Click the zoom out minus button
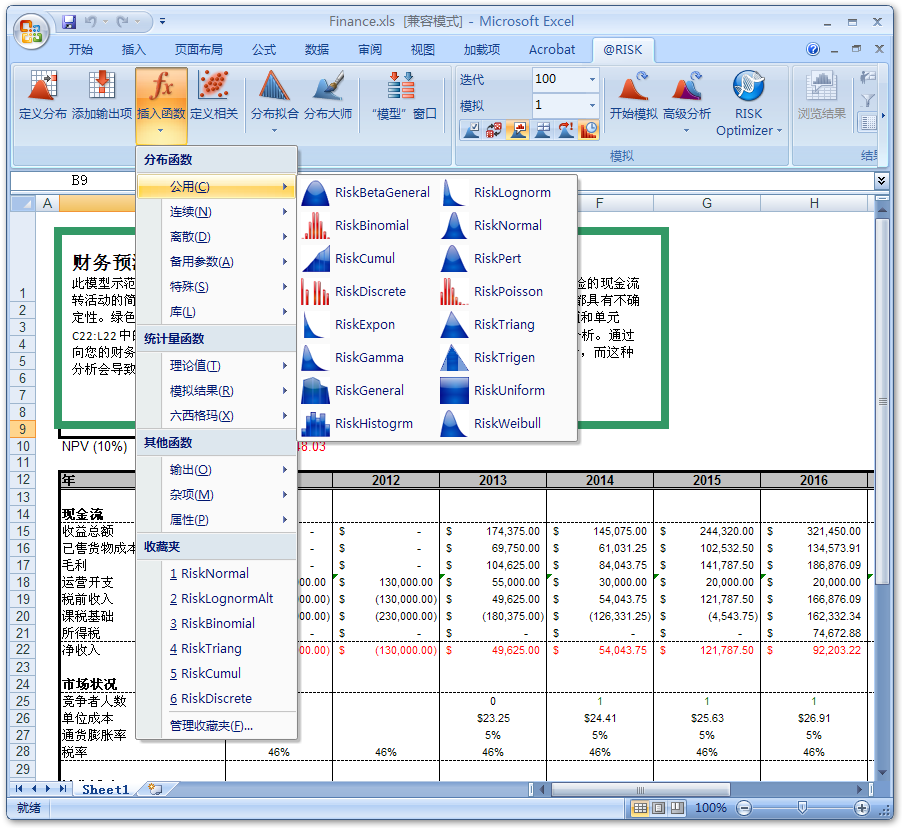 click(x=744, y=808)
